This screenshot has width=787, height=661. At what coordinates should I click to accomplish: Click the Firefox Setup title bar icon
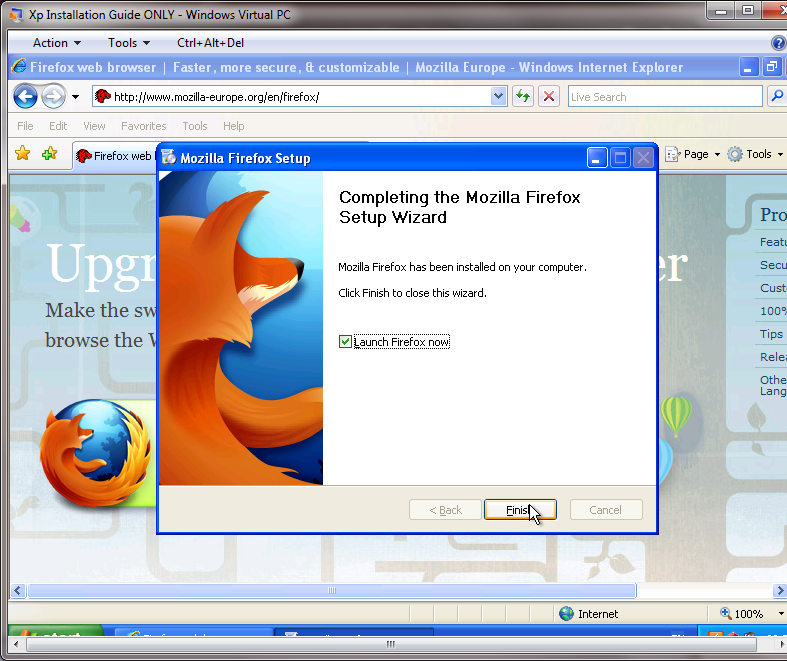coord(169,158)
